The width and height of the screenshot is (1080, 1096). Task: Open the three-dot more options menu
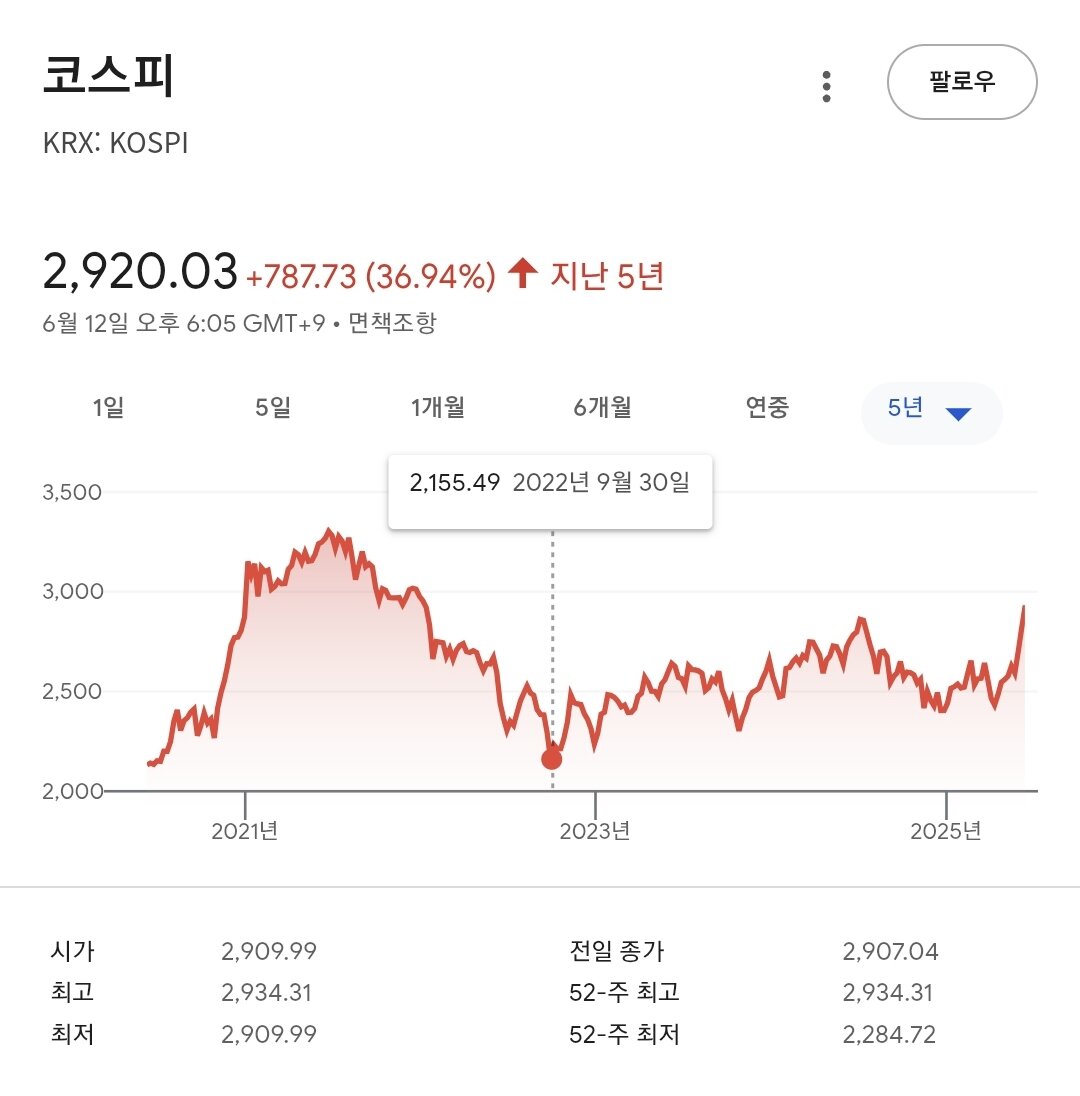coord(826,87)
